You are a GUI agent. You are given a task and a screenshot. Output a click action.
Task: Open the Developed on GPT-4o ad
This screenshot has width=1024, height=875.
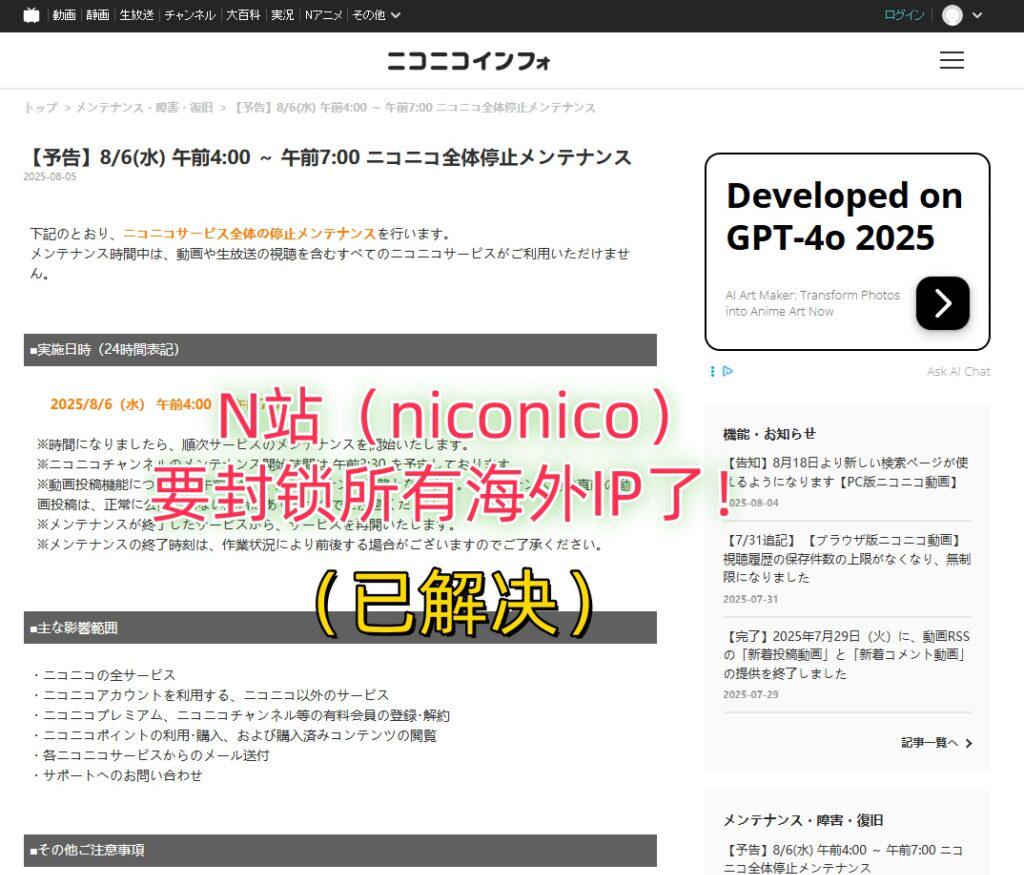click(847, 251)
